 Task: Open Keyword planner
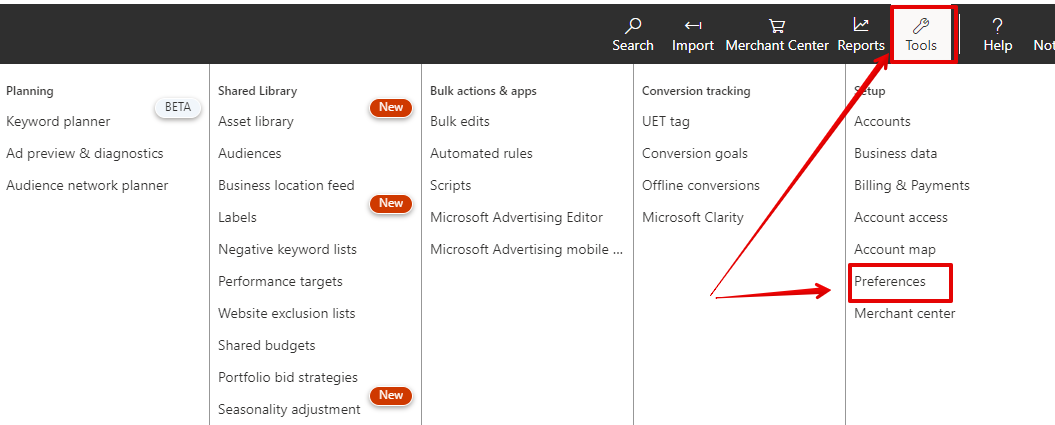click(x=58, y=121)
